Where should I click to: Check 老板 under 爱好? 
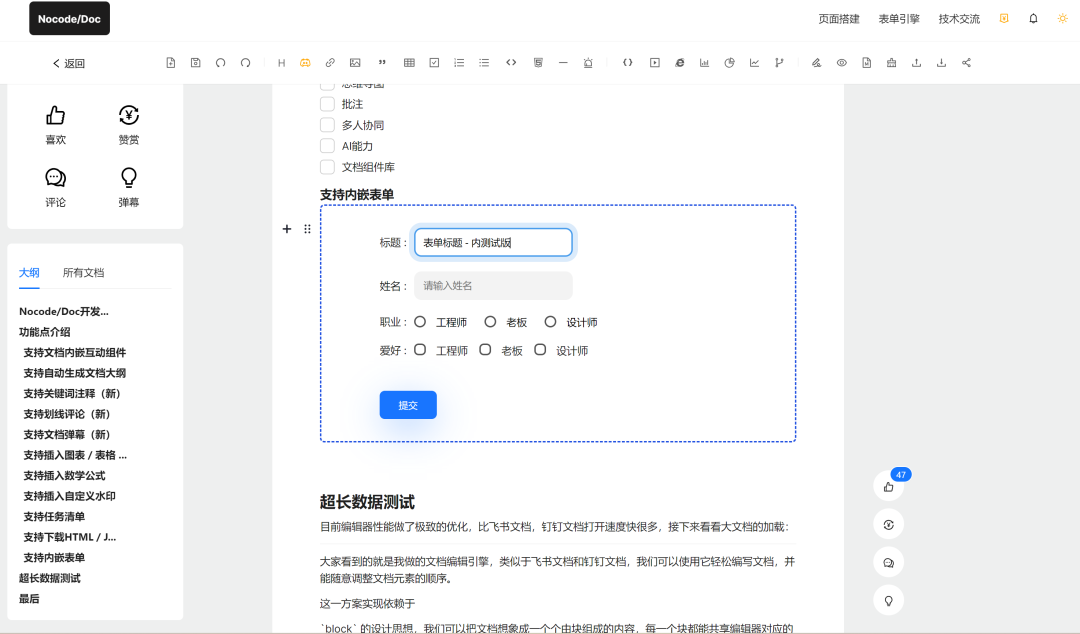(485, 350)
